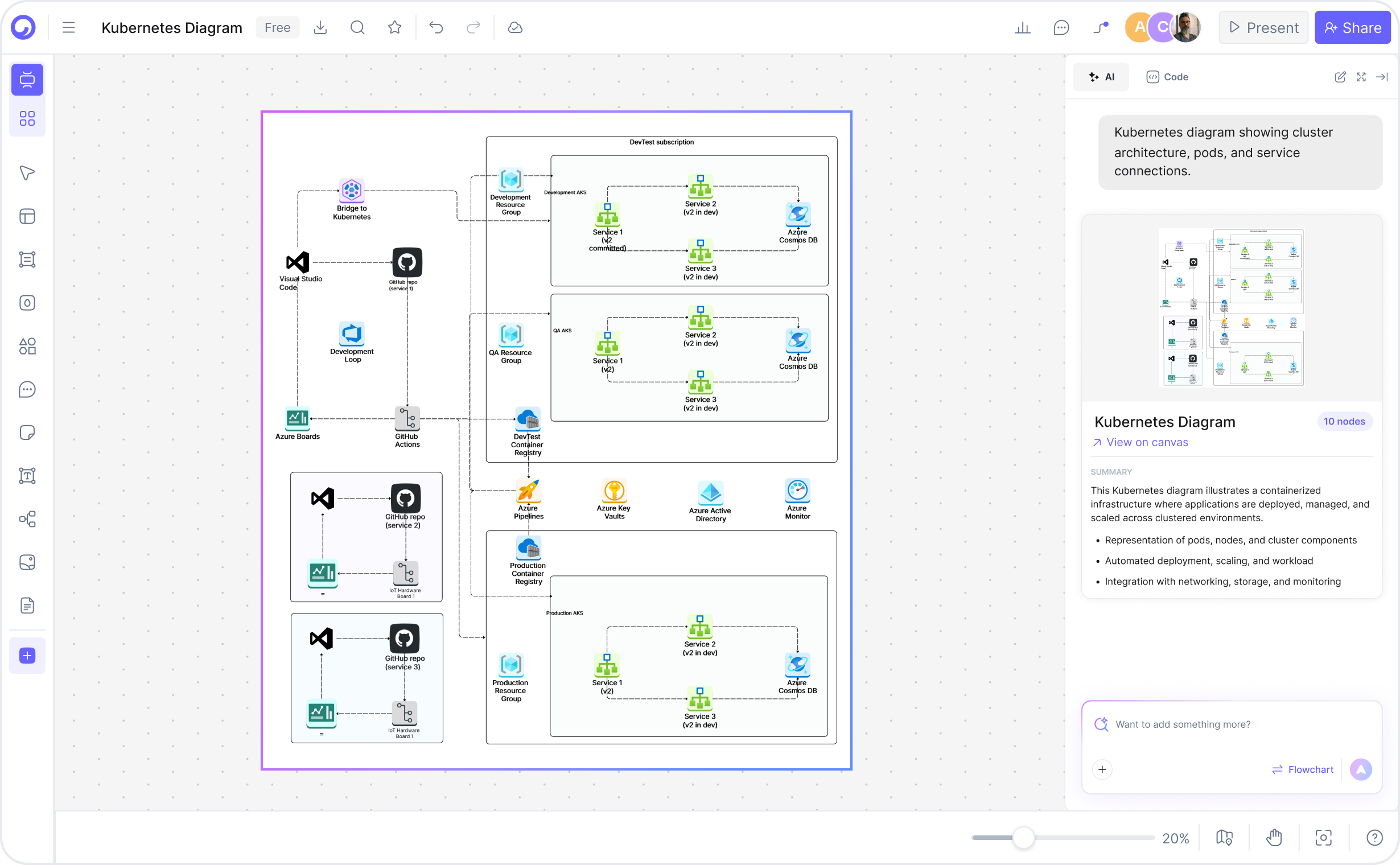Redo the last undone action
The height and width of the screenshot is (865, 1400).
click(473, 27)
